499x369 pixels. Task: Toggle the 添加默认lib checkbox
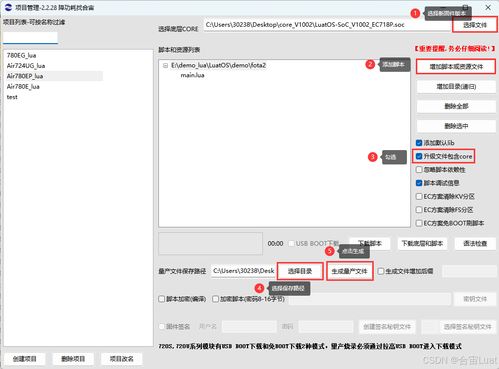[x=419, y=143]
